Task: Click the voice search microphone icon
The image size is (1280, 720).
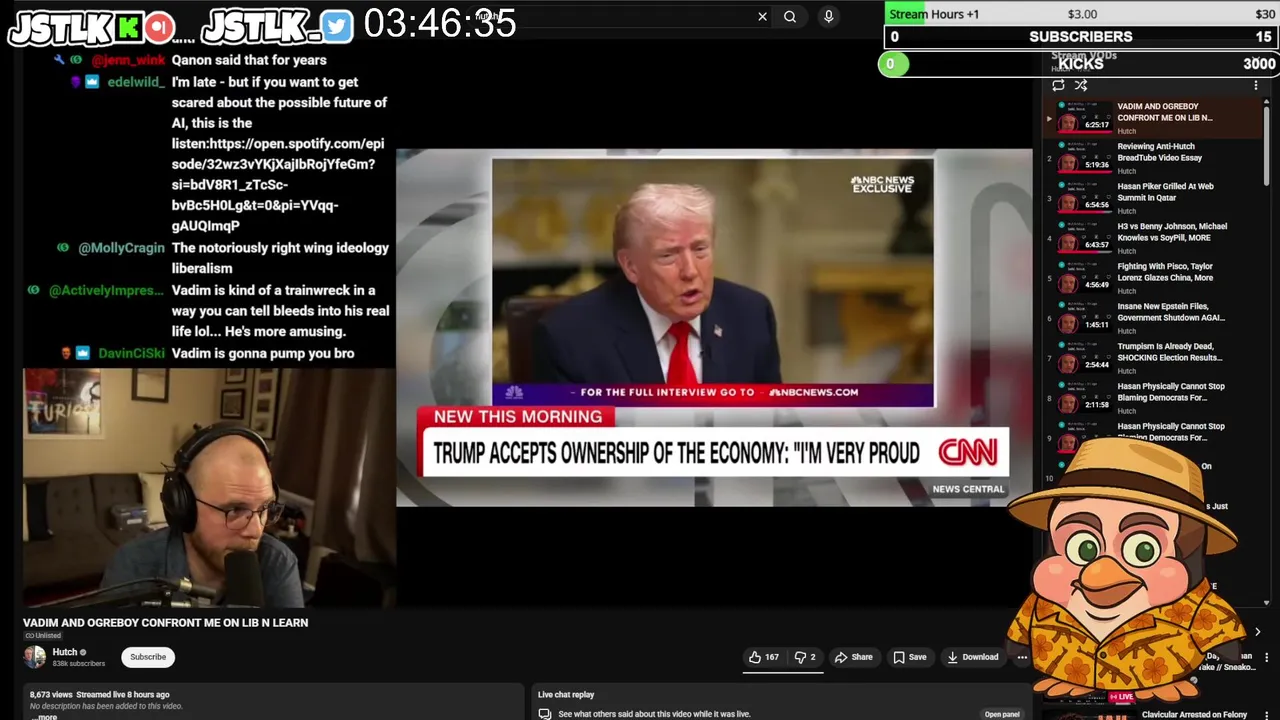Action: (828, 16)
